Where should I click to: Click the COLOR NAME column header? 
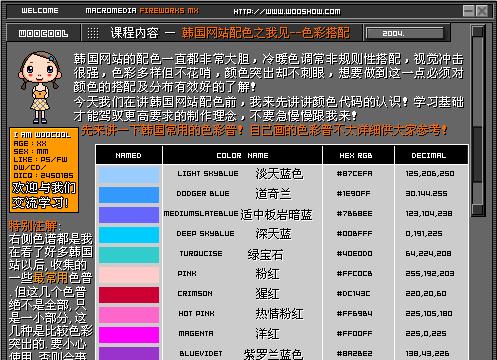pos(242,155)
